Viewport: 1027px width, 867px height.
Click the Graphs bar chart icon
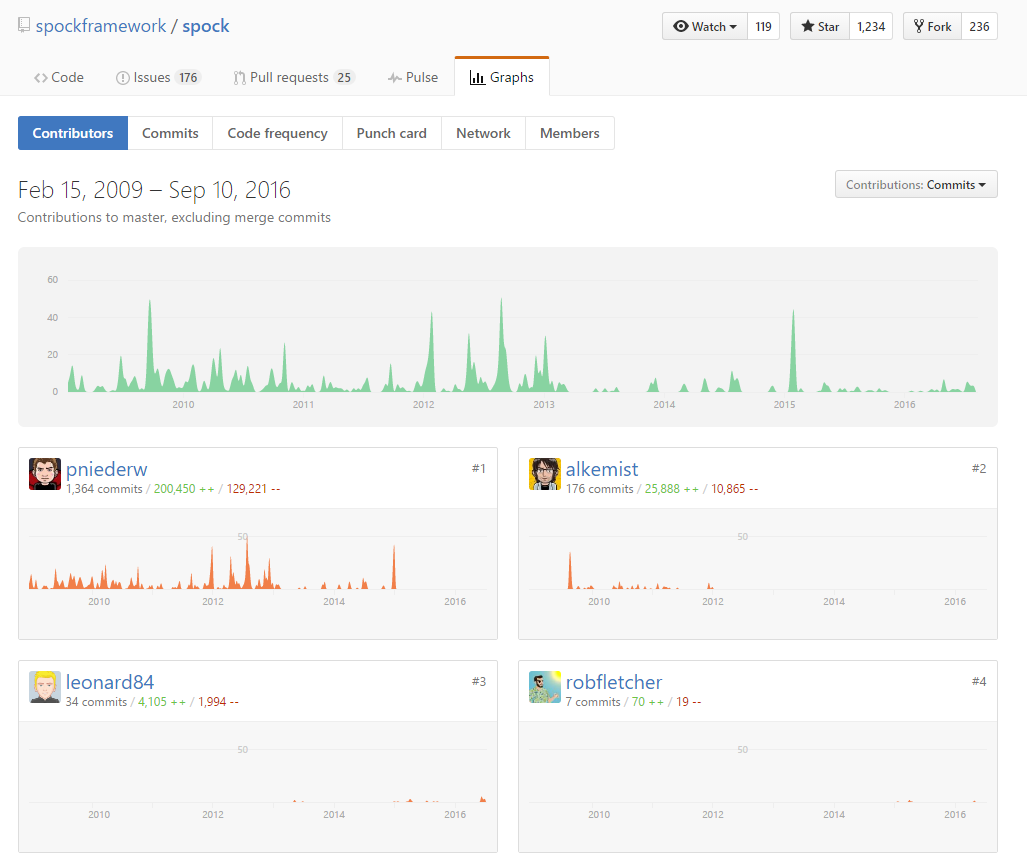pos(477,78)
